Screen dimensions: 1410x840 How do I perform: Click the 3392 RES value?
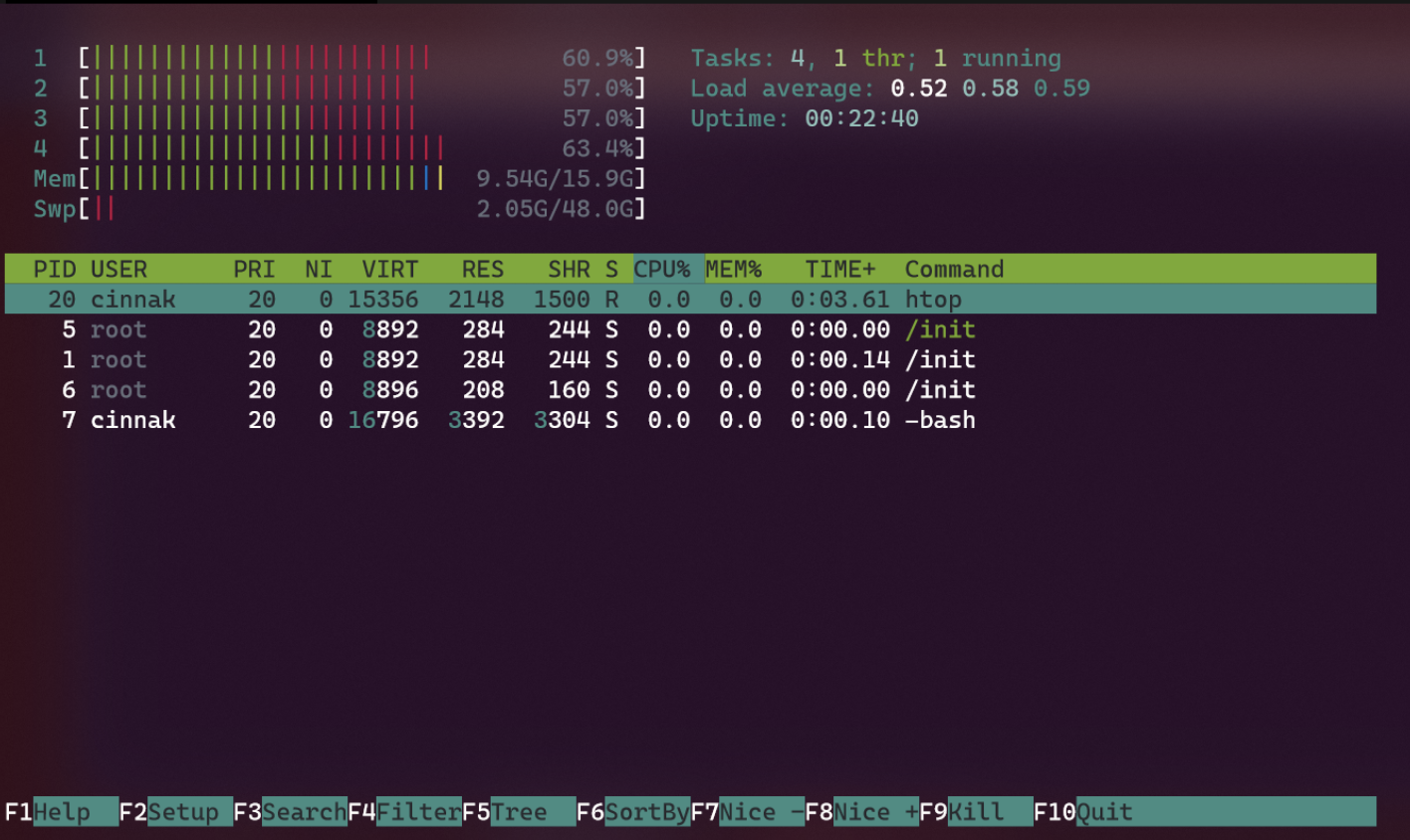tap(476, 420)
